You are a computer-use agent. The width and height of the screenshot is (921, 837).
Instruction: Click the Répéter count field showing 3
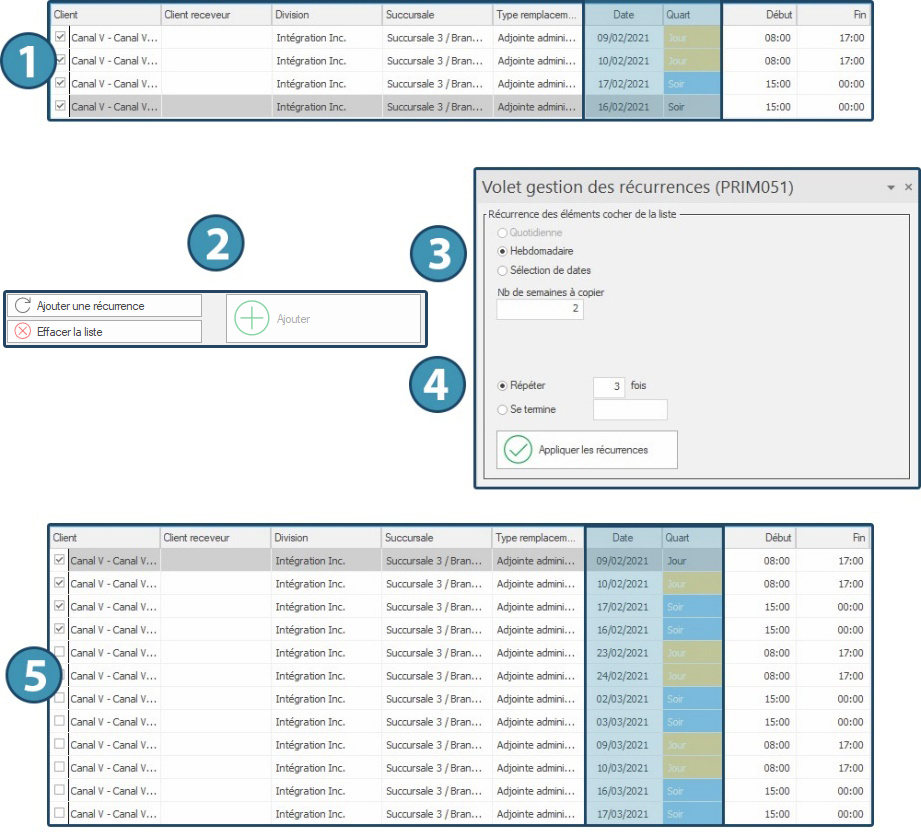[609, 386]
